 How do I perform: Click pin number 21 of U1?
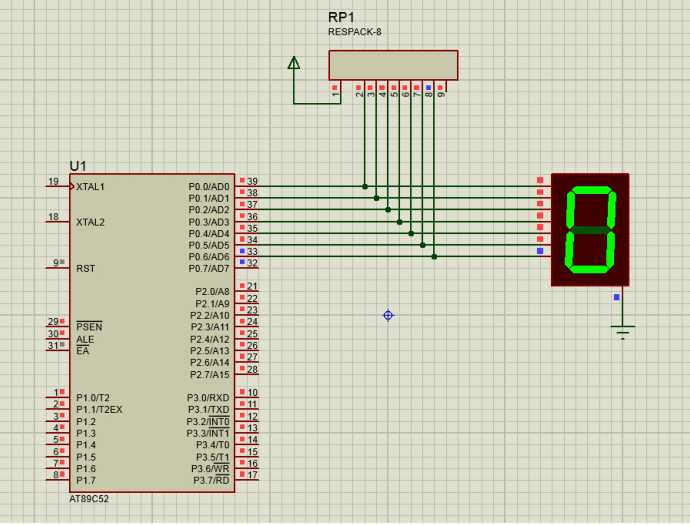pyautogui.click(x=252, y=286)
